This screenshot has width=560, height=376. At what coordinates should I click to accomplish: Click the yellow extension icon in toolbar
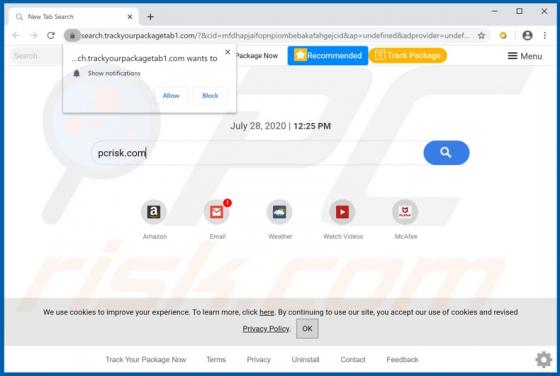click(503, 35)
